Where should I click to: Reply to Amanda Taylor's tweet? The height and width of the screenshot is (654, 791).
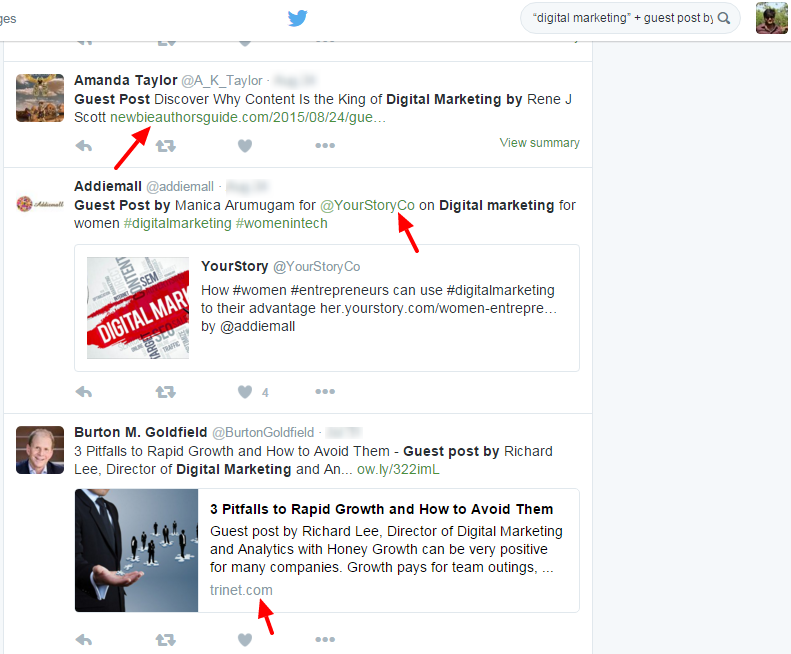[84, 146]
